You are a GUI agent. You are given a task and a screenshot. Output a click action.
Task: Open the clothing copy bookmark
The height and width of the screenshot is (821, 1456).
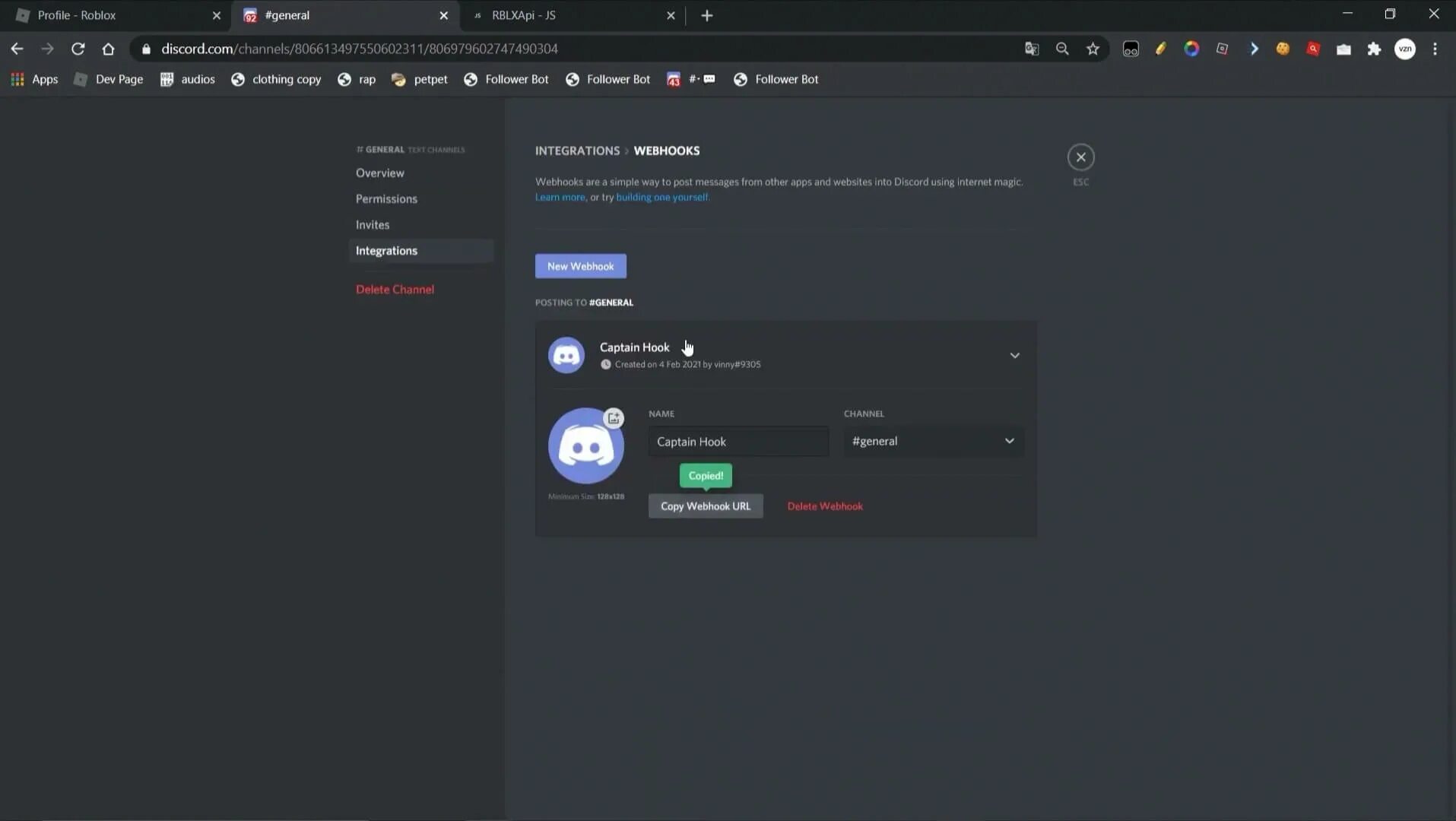[286, 79]
